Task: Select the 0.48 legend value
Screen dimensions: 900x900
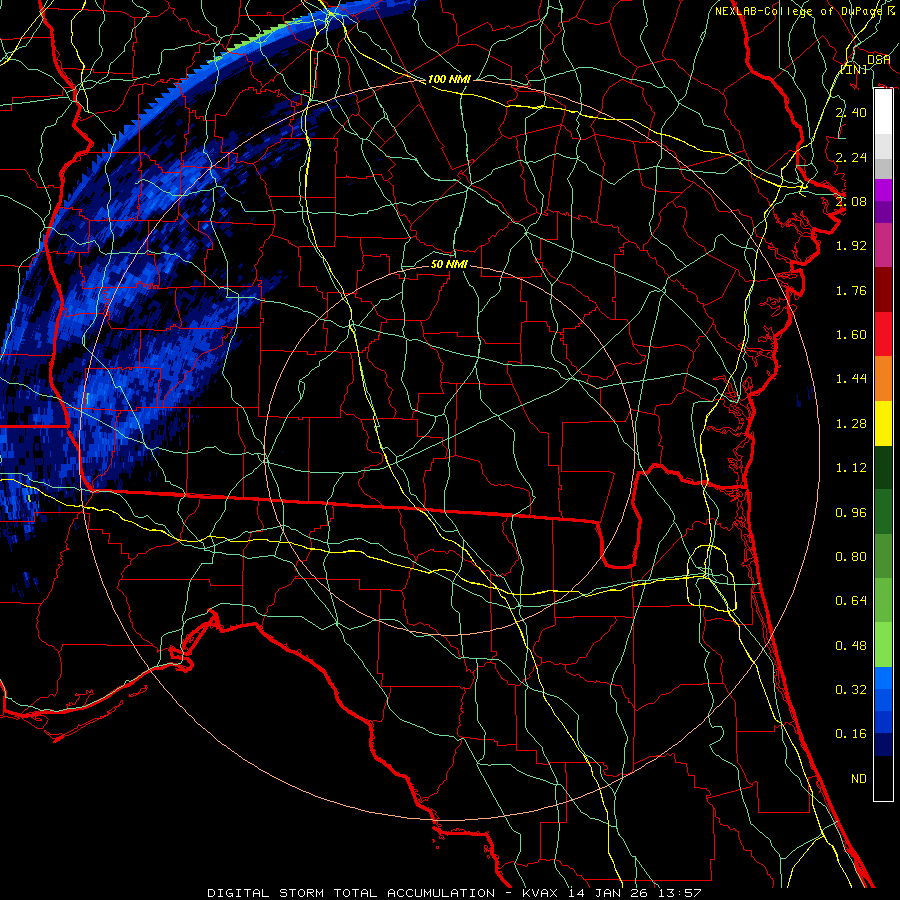Action: click(x=851, y=646)
